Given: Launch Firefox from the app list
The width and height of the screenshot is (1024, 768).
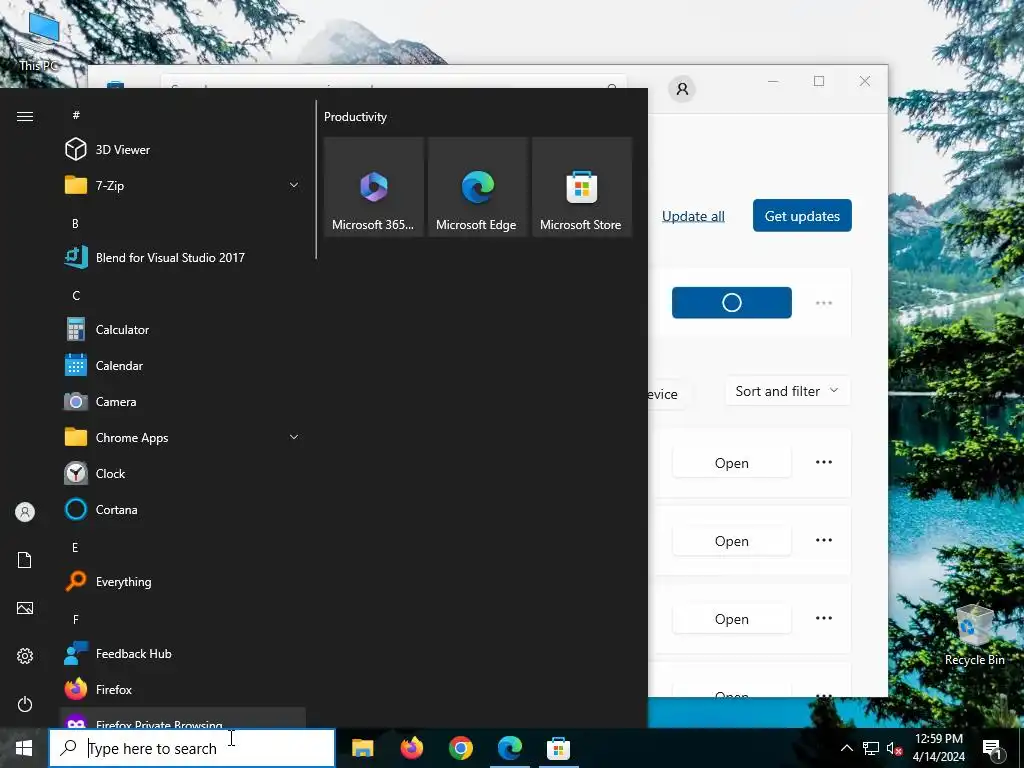Looking at the screenshot, I should coord(183,690).
